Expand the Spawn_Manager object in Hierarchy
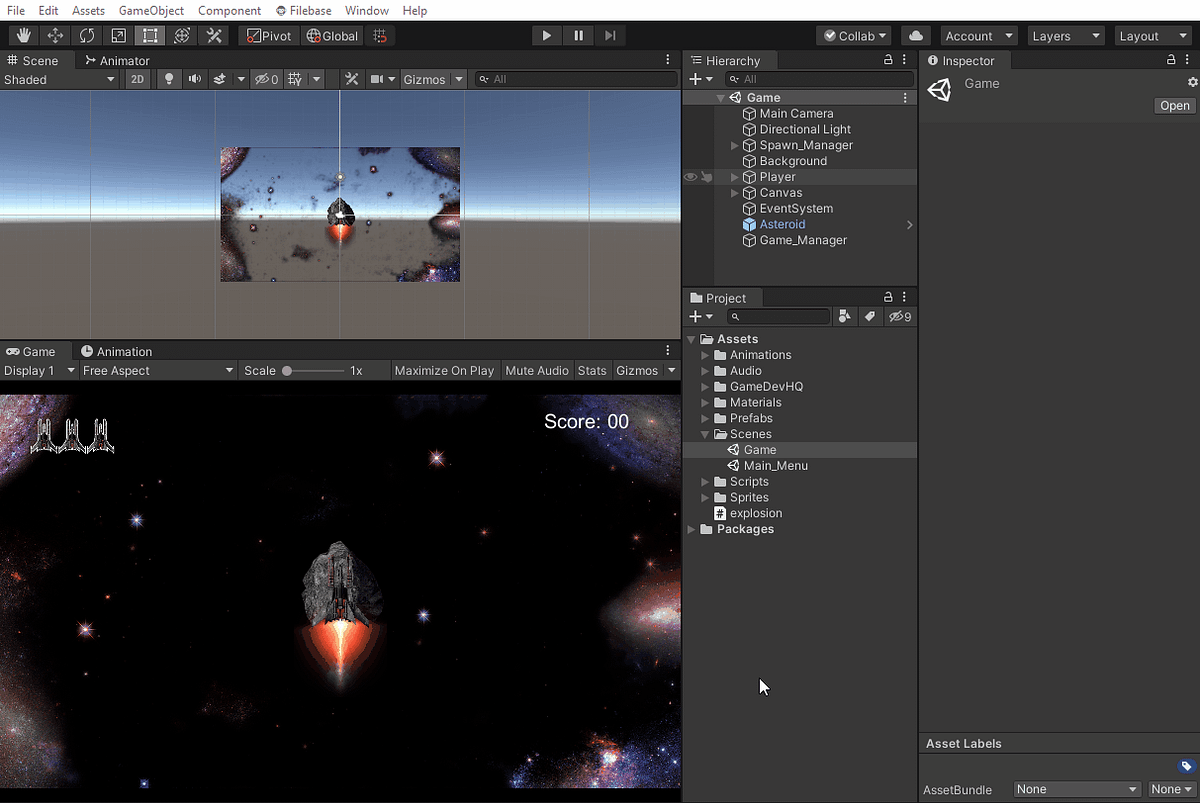 735,145
